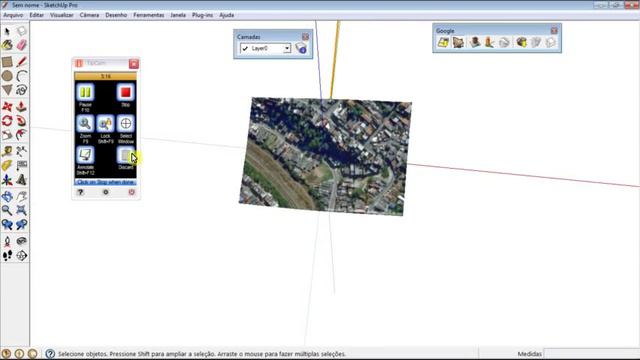Click the Discard recording button
Screen dimensions: 640x360
click(125, 155)
